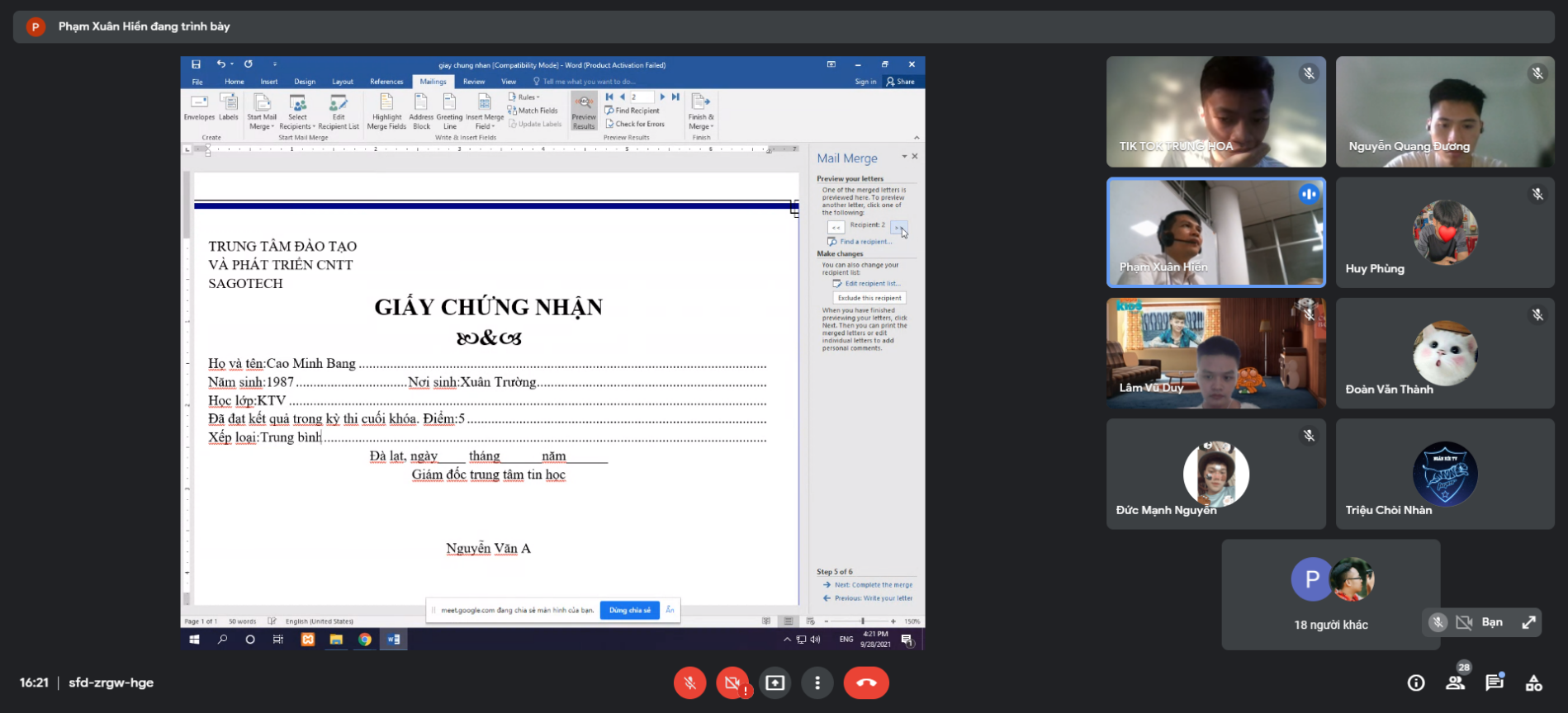Open the Undo history dropdown arrow

232,64
